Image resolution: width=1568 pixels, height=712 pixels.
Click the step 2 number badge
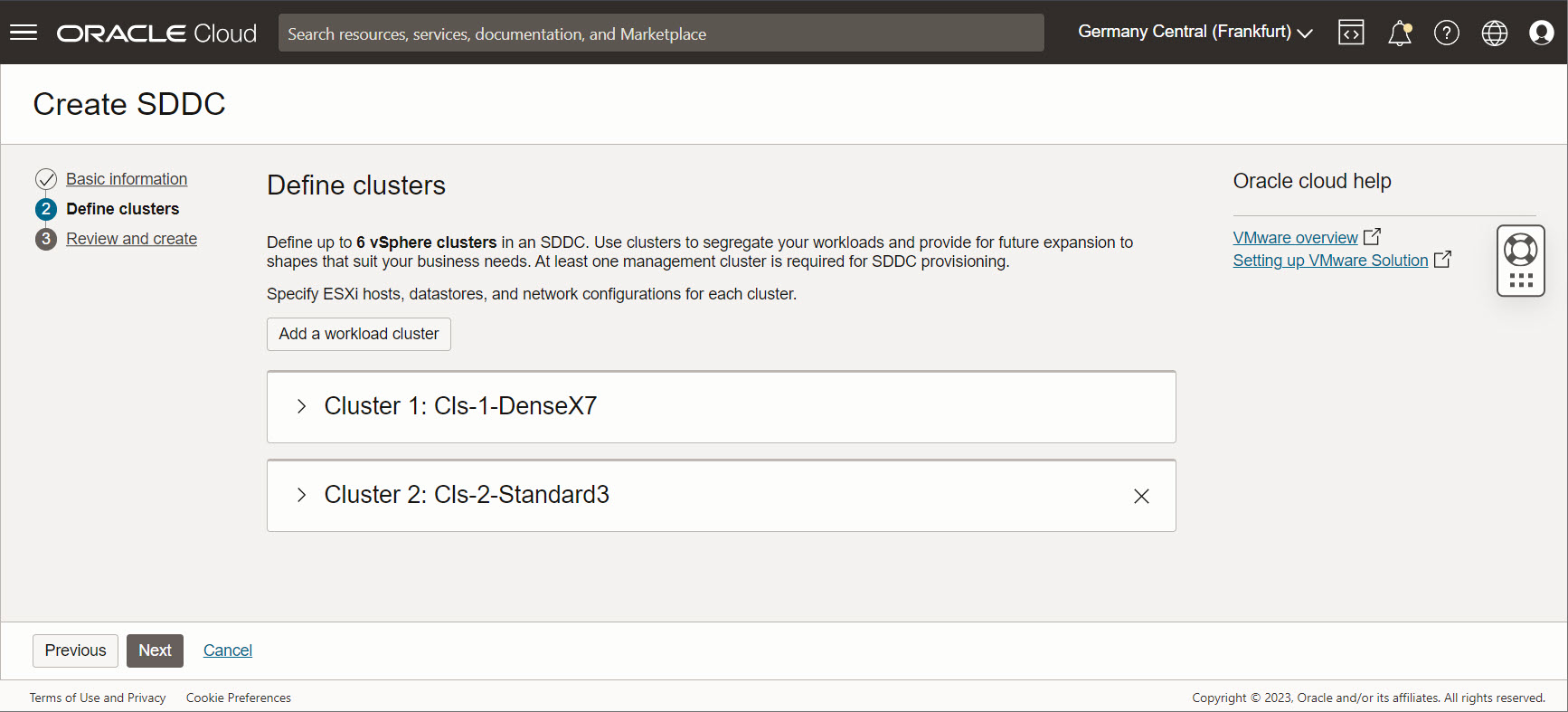(46, 209)
